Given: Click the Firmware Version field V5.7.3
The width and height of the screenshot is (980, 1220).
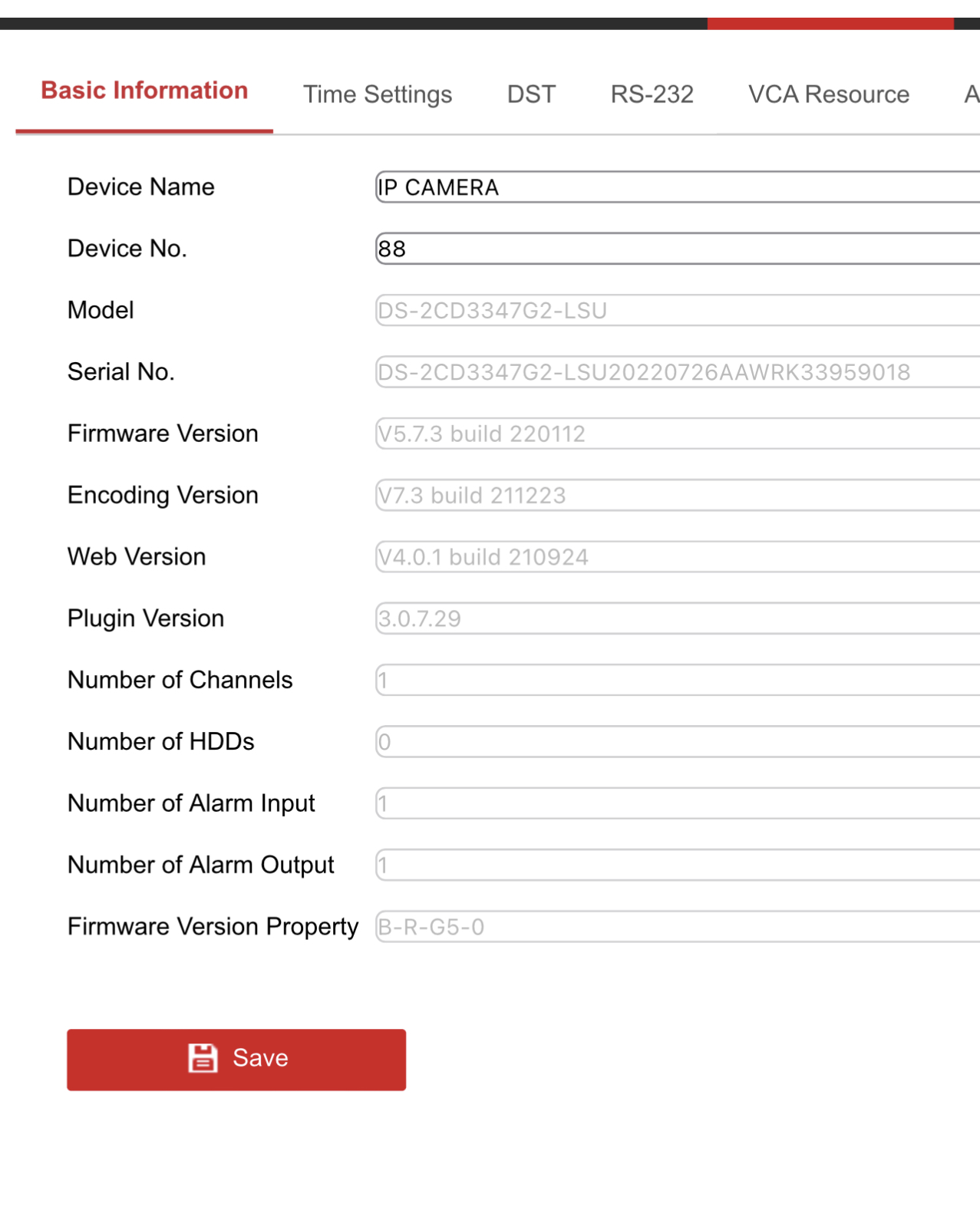Looking at the screenshot, I should [675, 434].
